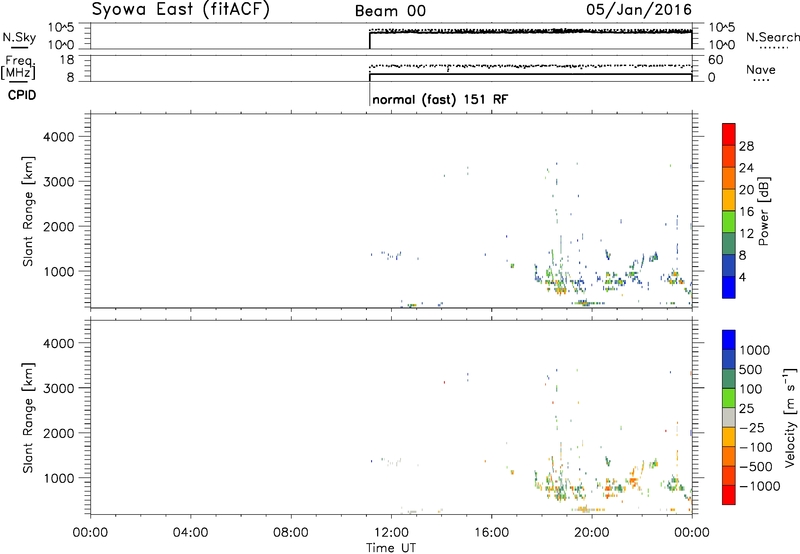Click the '1000' velocity colorbar tick label

[x=755, y=350]
